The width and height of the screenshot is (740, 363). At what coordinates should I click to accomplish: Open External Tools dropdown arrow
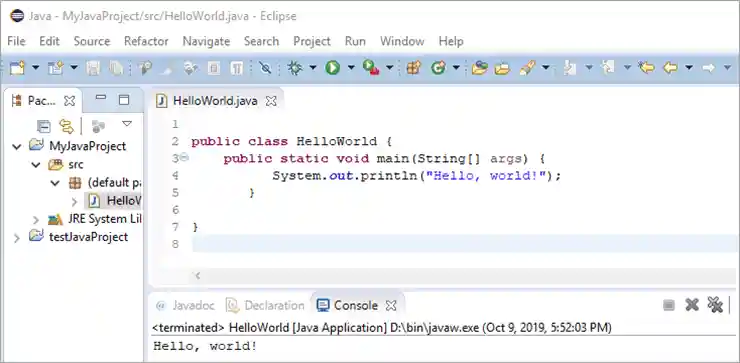(390, 68)
